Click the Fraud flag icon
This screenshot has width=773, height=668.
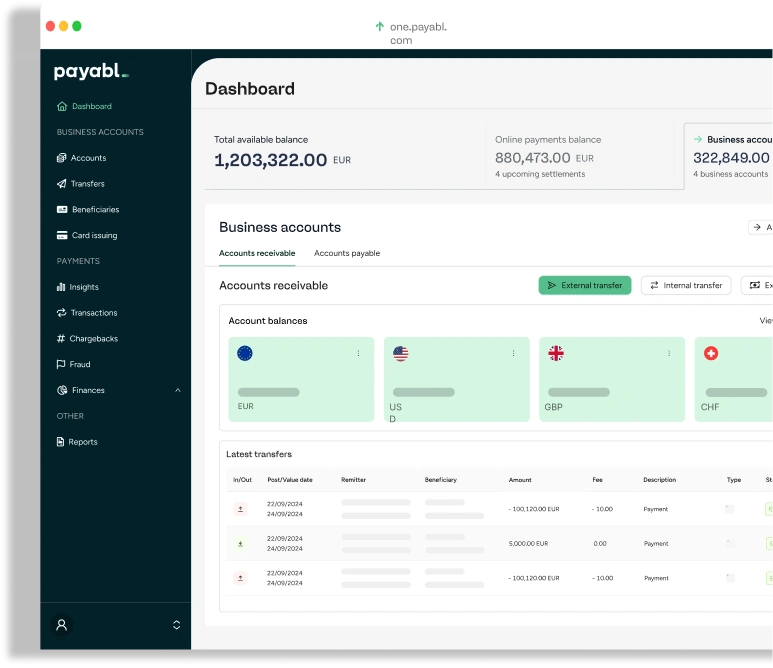point(62,365)
